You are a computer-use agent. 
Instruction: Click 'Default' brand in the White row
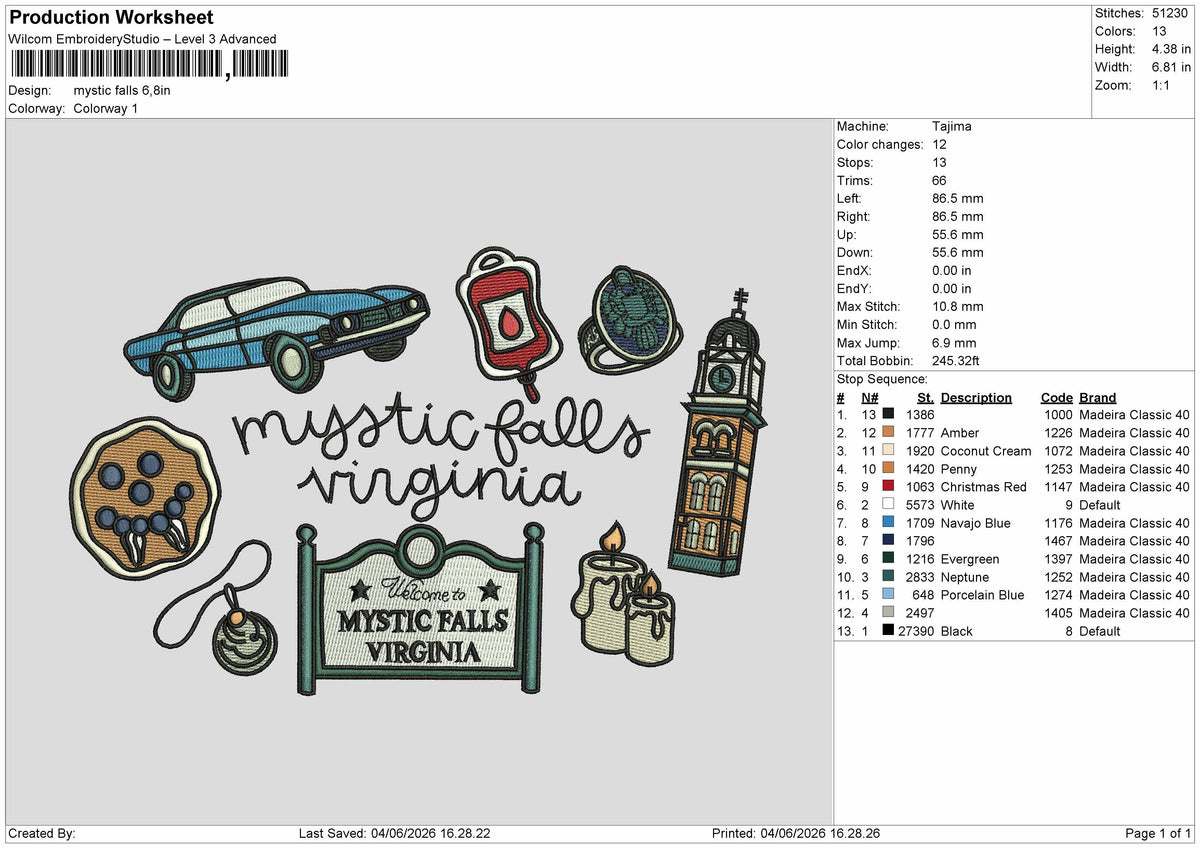point(1102,505)
